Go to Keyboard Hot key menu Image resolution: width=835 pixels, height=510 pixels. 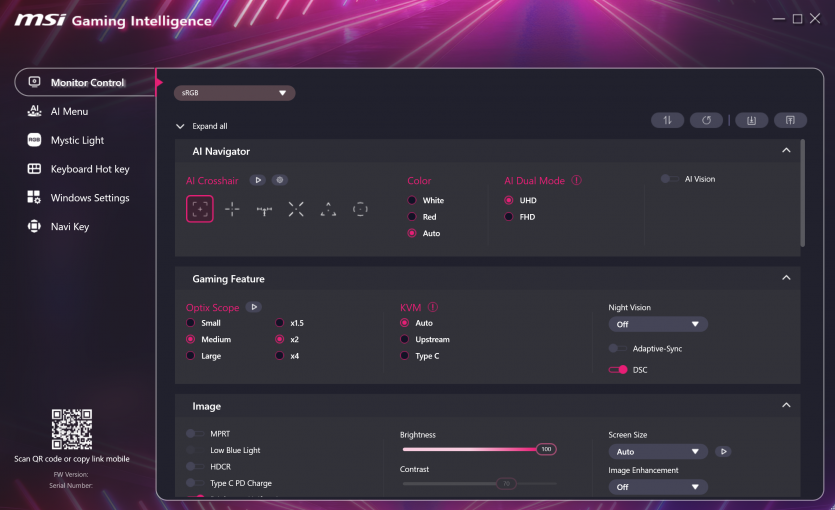click(x=89, y=169)
